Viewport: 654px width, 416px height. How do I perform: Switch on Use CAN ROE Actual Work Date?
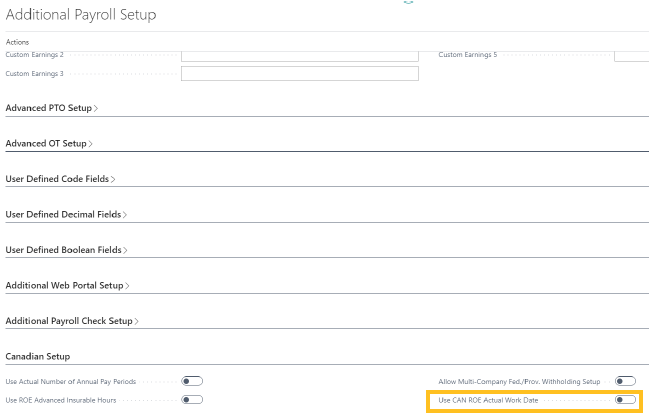click(x=625, y=400)
